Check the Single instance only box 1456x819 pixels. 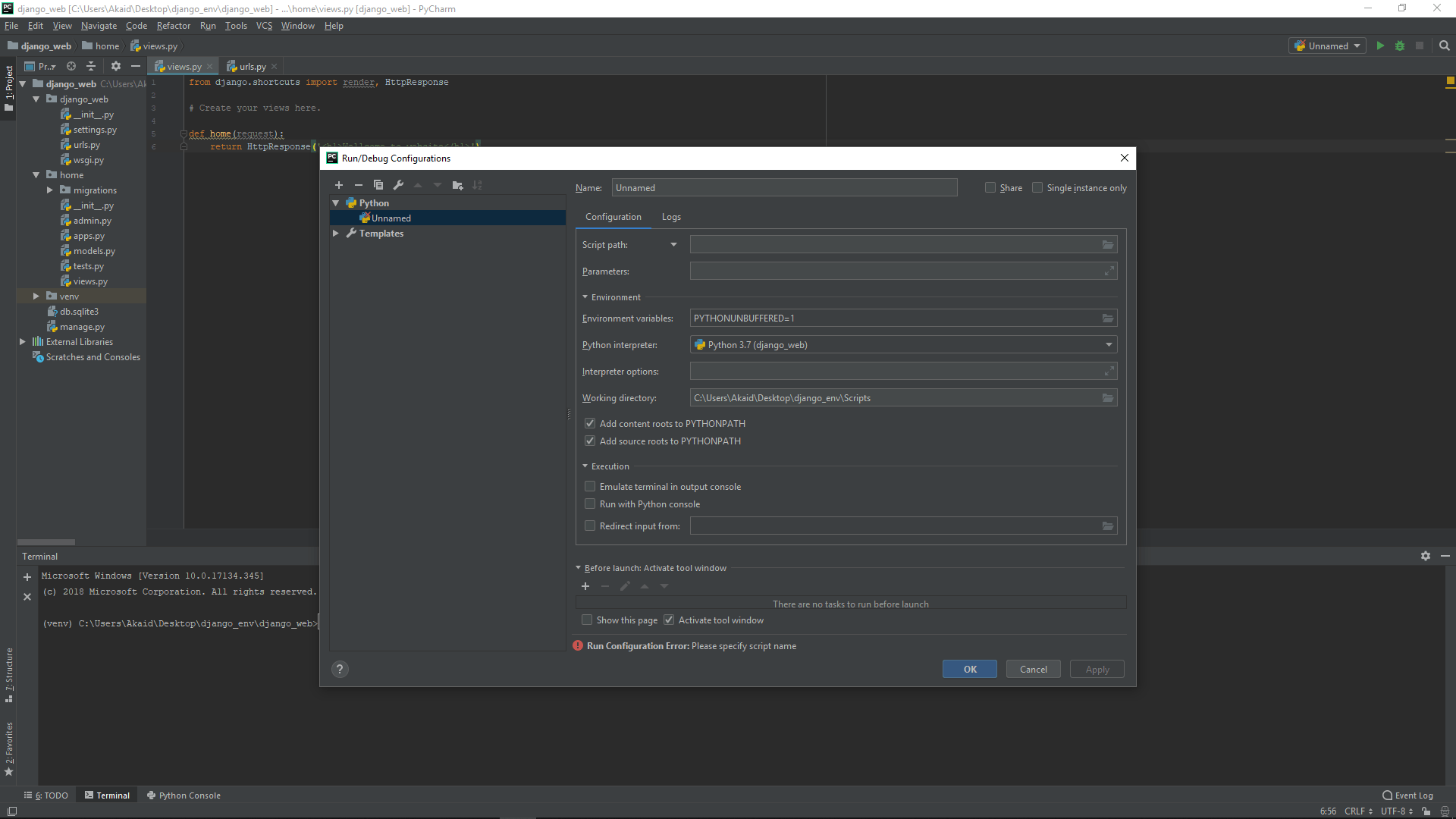[x=1037, y=188]
